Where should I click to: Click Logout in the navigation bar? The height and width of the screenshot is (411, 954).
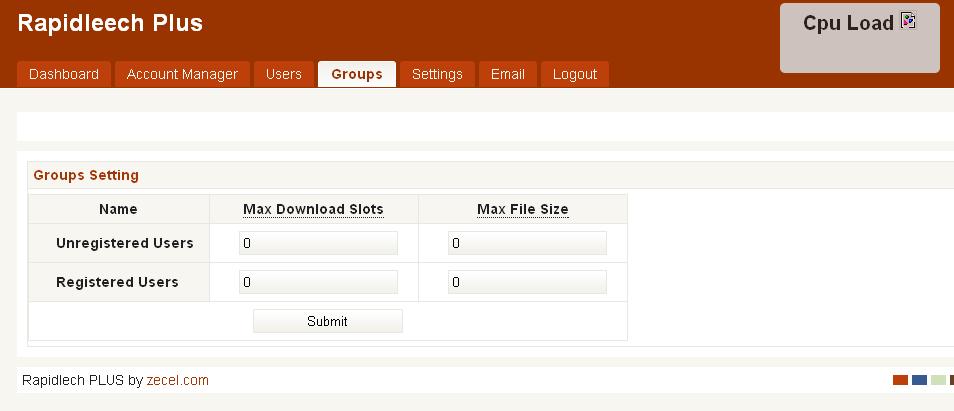[574, 74]
